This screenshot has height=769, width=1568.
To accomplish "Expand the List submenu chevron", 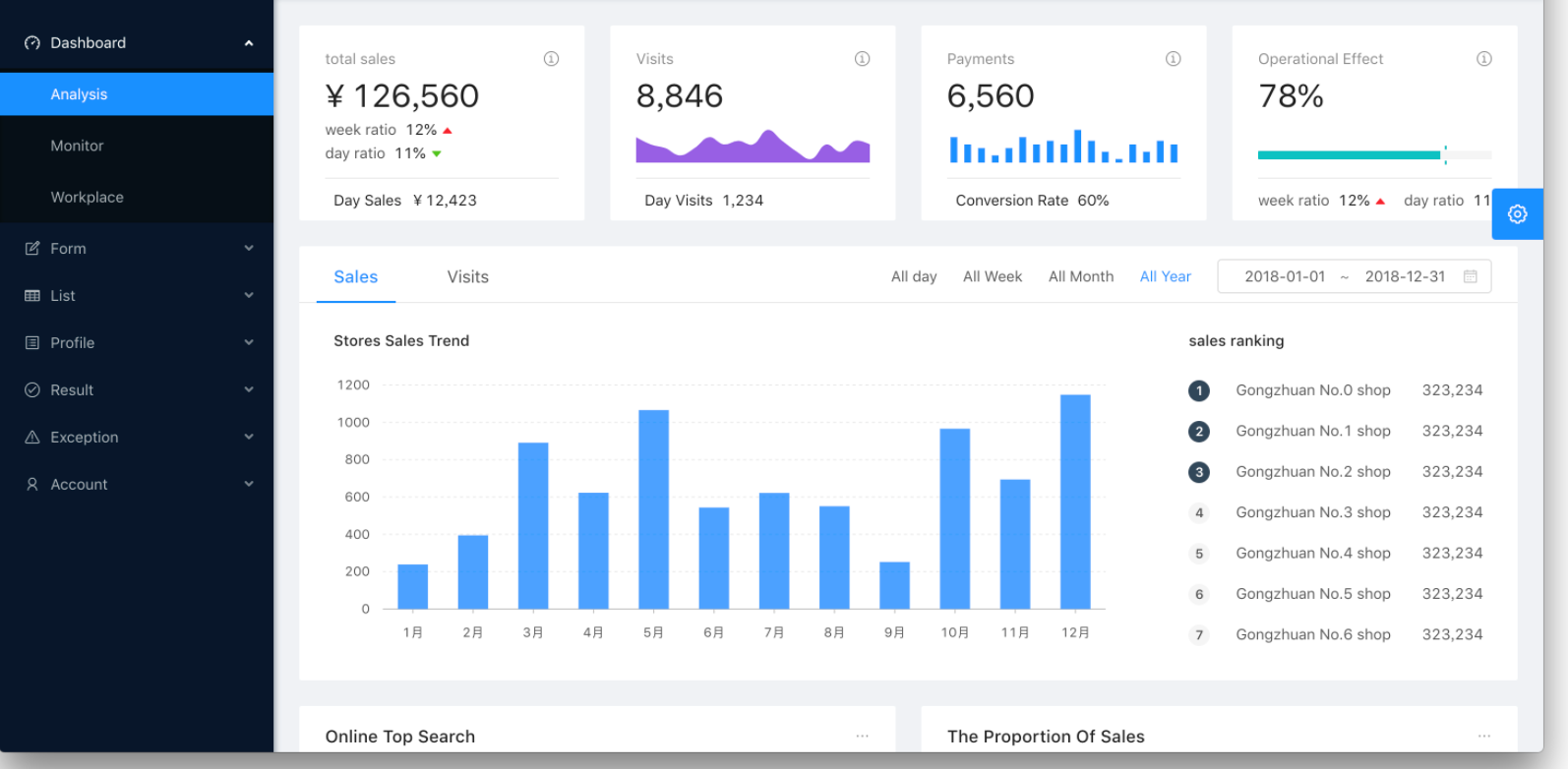I will click(249, 296).
